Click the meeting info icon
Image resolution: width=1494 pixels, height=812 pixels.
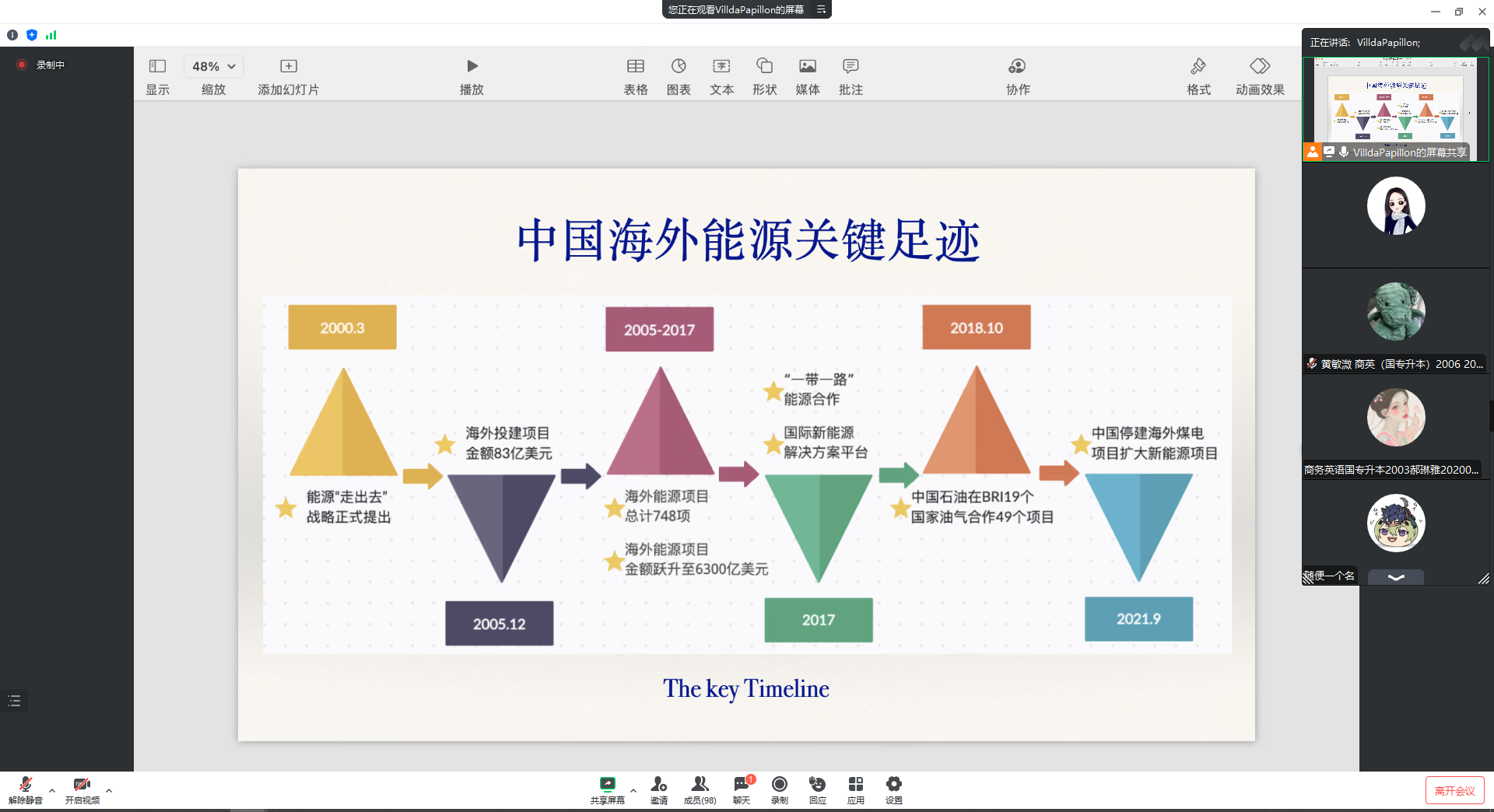[x=12, y=35]
